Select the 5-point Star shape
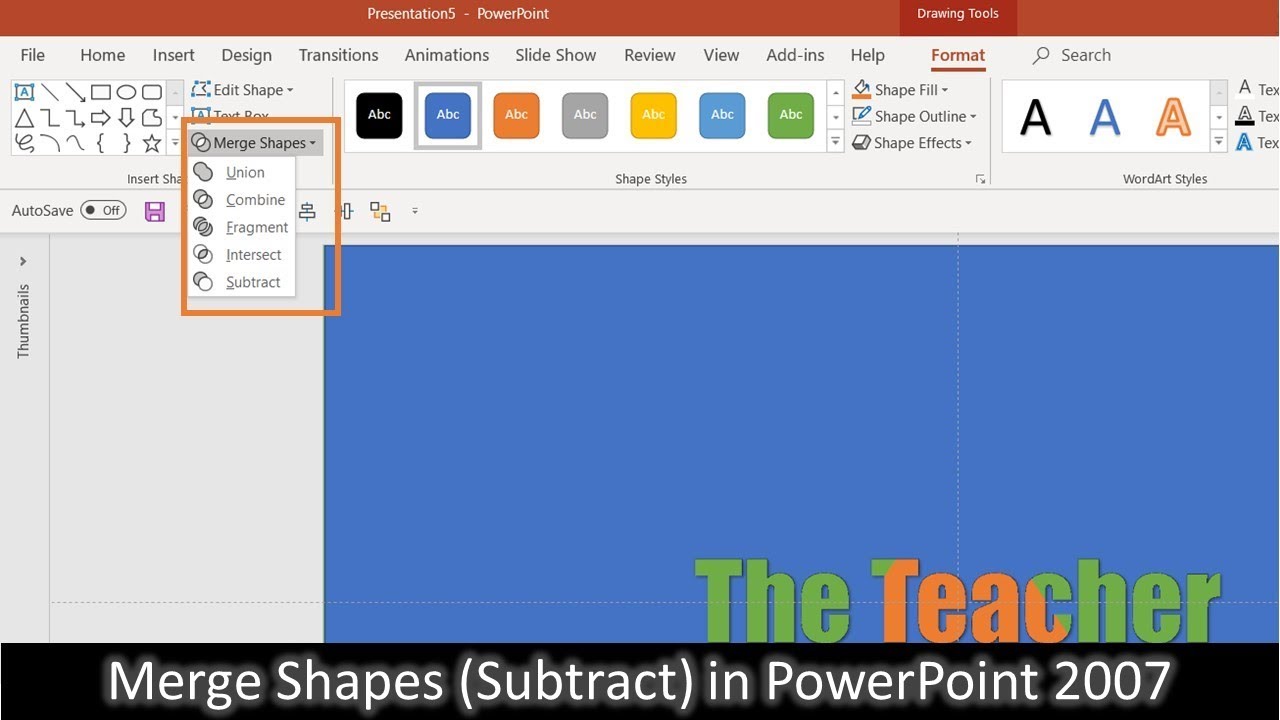The width and height of the screenshot is (1280, 720). pyautogui.click(x=152, y=143)
